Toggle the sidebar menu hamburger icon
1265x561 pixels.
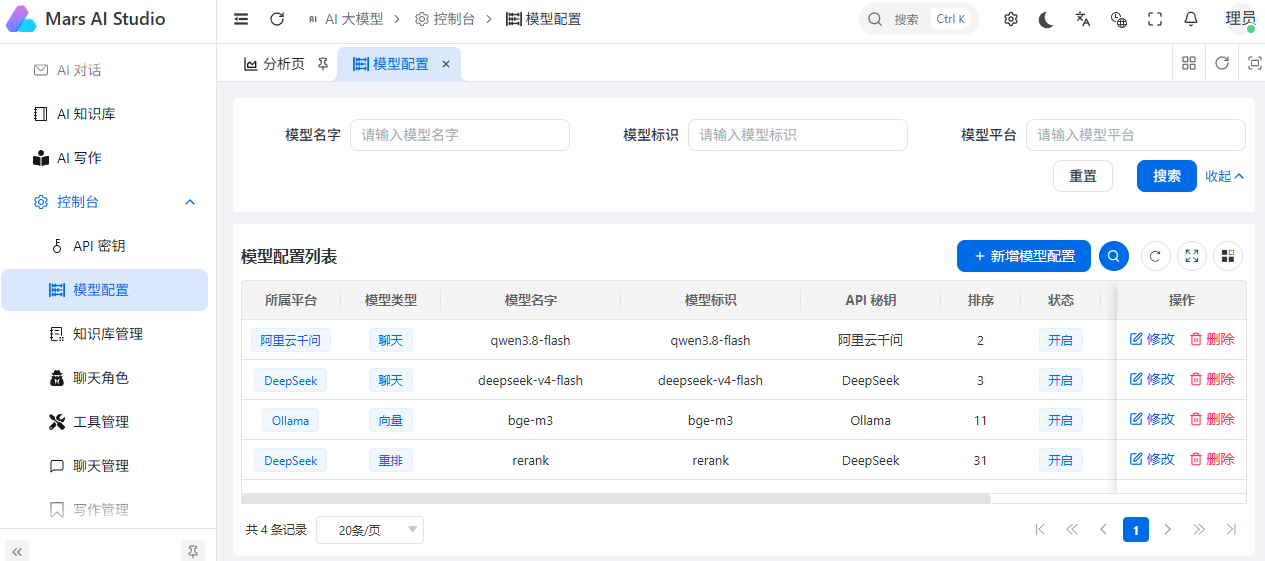click(241, 19)
